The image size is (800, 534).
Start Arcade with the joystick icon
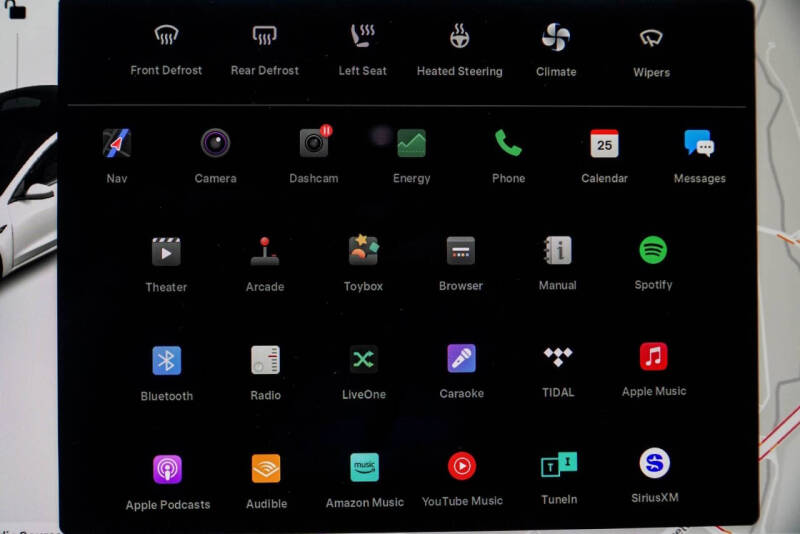pos(265,252)
